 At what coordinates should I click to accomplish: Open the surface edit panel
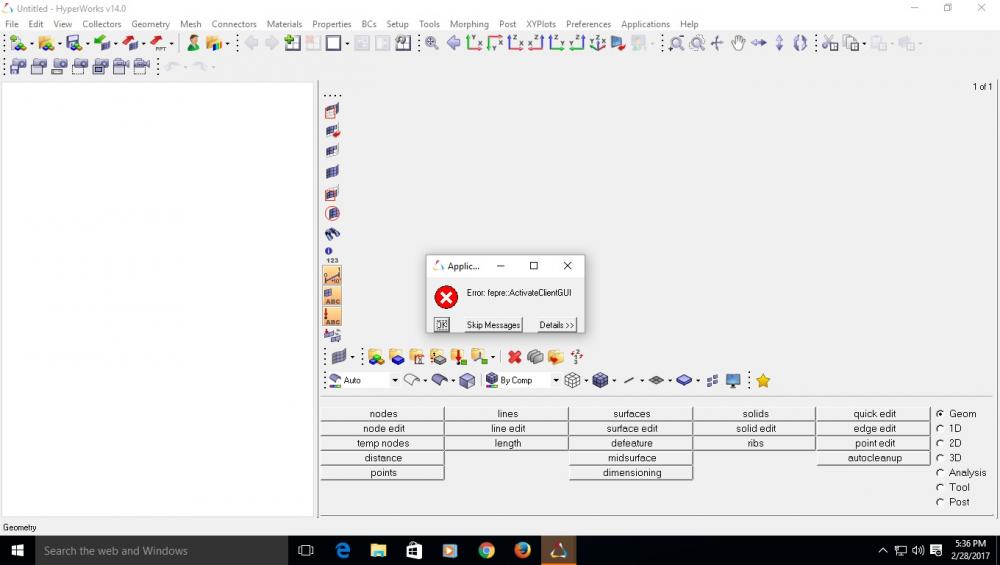coord(631,429)
